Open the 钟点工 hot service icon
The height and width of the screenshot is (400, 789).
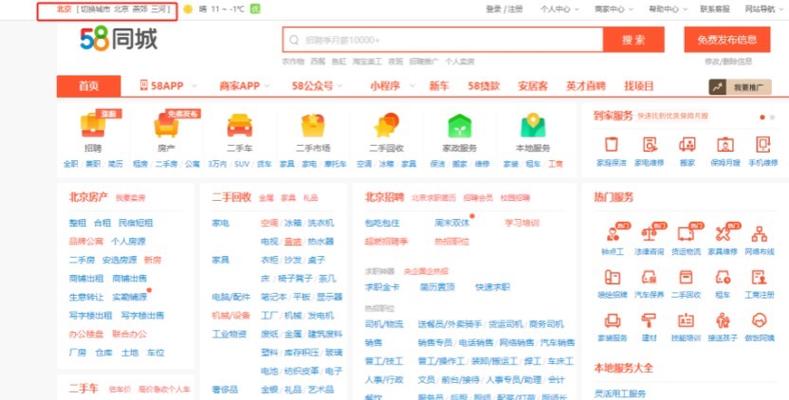(614, 233)
